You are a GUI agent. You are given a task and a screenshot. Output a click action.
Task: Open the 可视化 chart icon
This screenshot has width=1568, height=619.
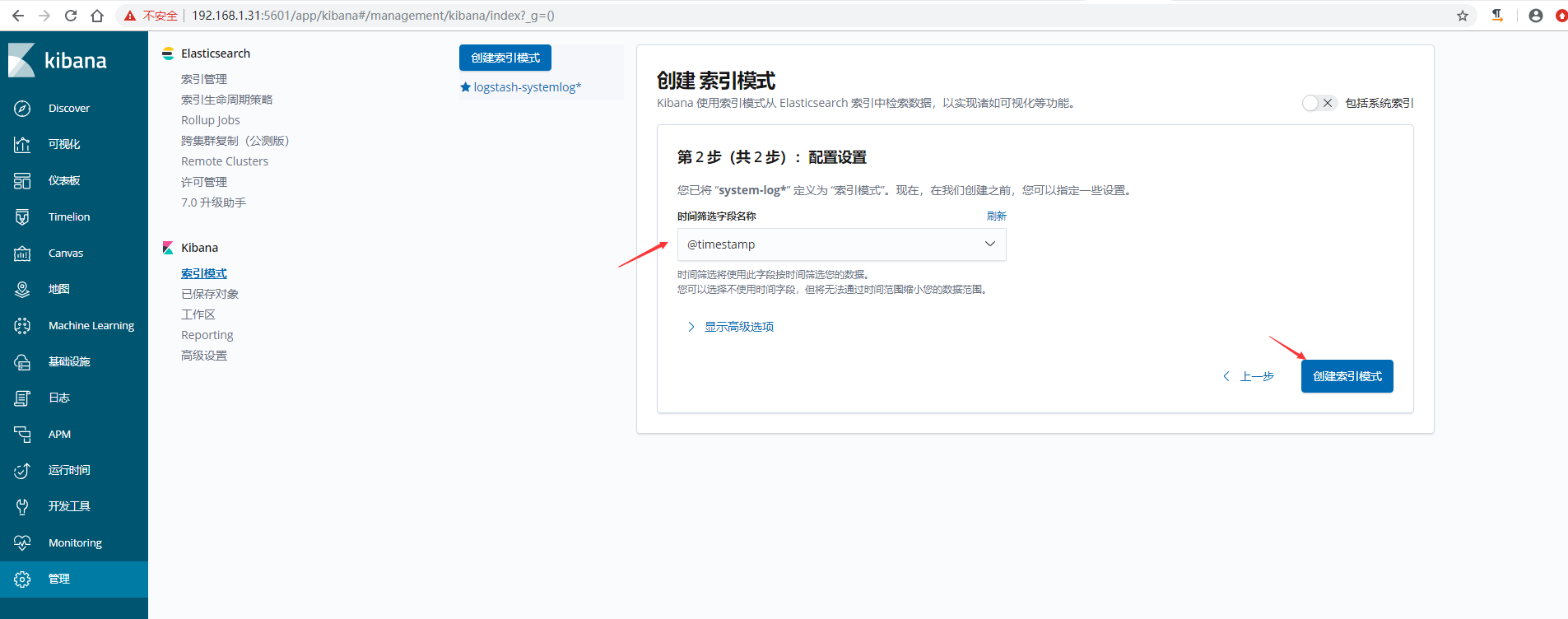(x=22, y=145)
